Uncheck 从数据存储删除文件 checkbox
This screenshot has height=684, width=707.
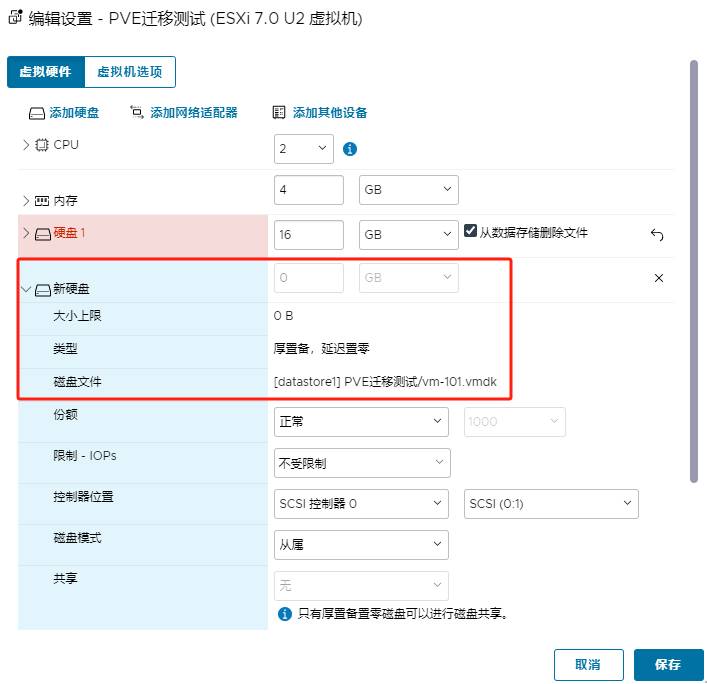pos(471,232)
